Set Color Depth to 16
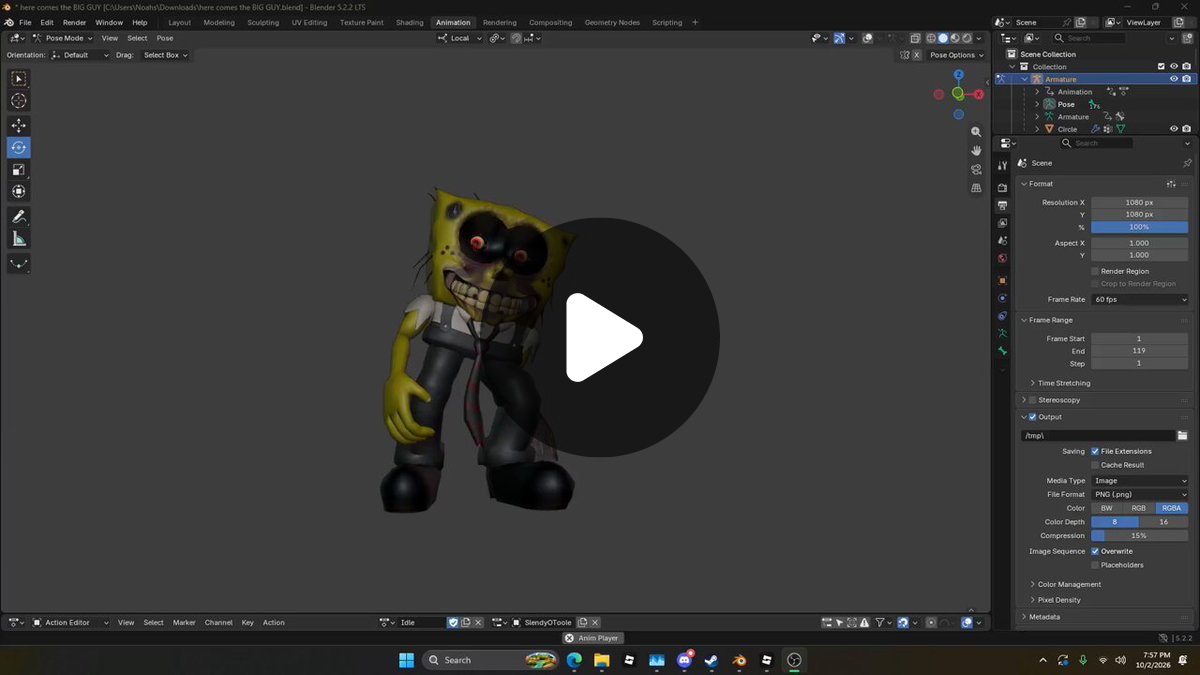 1164,522
